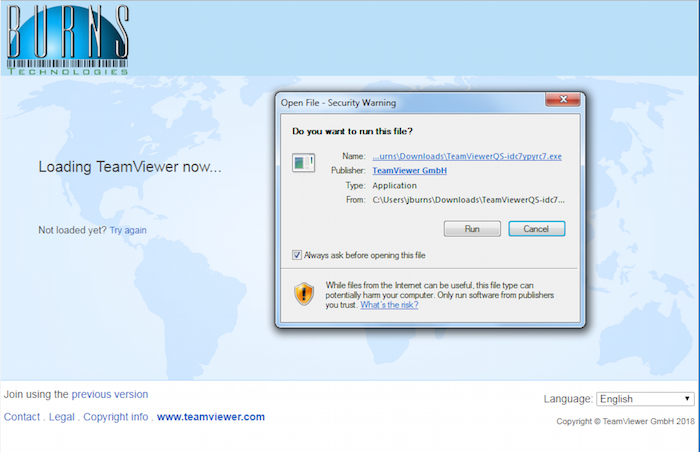Open the TeamViewer GmbH publisher link
Image resolution: width=700 pixels, height=452 pixels.
(409, 171)
